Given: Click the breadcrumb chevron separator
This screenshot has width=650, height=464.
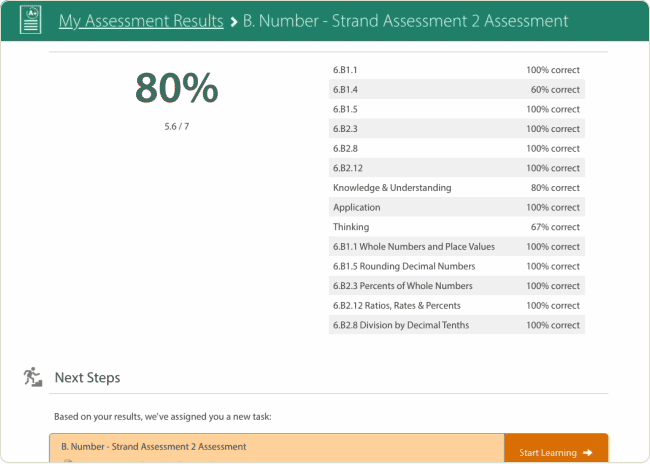Looking at the screenshot, I should point(233,21).
